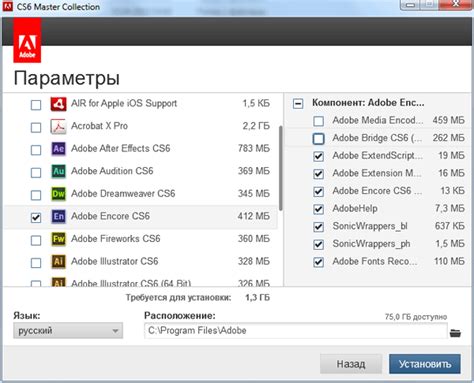Click the Установить install button

(425, 364)
